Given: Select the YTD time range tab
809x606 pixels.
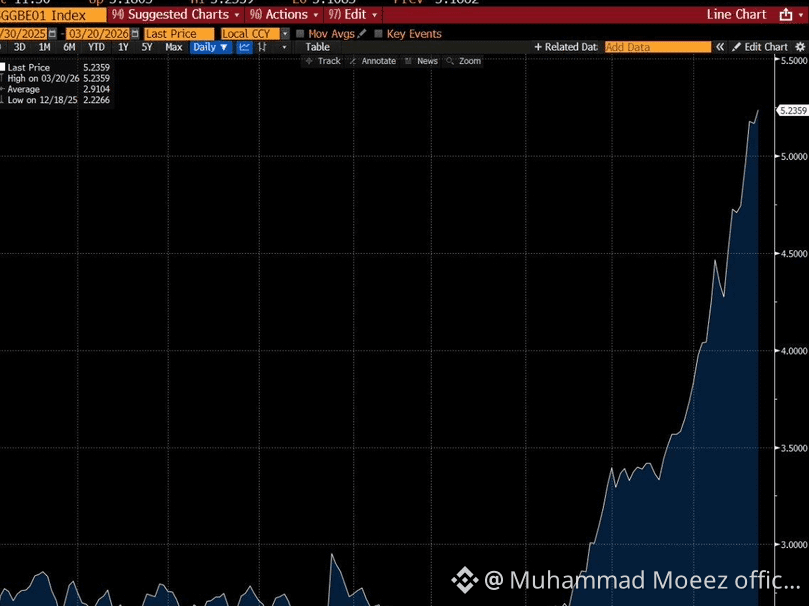Looking at the screenshot, I should point(96,47).
